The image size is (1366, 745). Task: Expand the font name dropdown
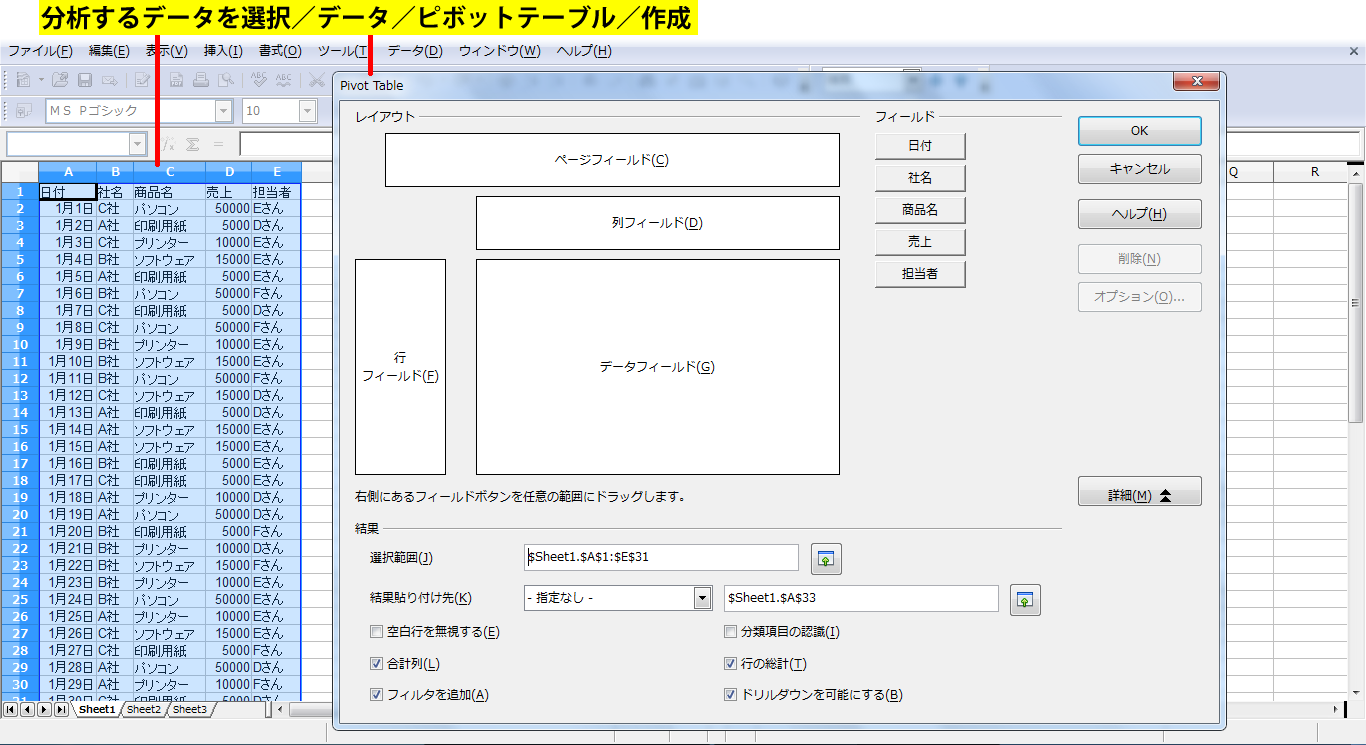tap(224, 111)
